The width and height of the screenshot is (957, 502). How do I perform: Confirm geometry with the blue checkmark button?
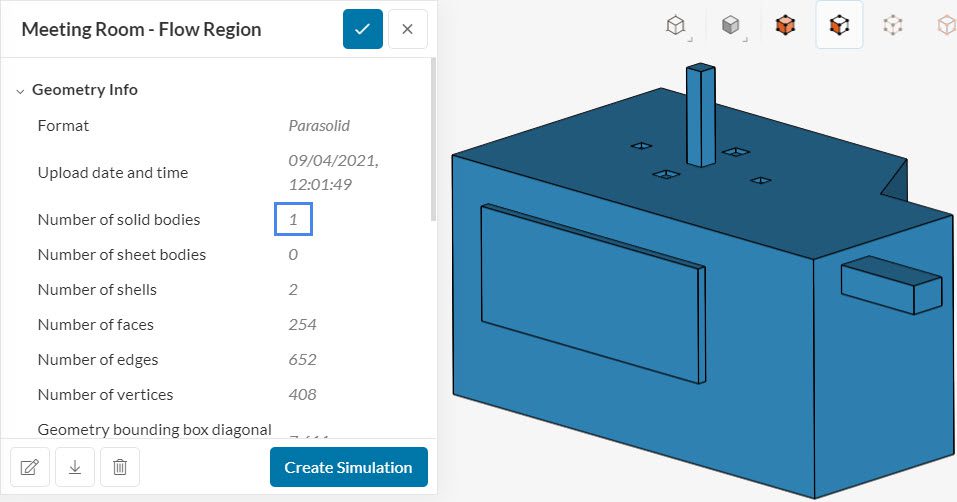362,29
